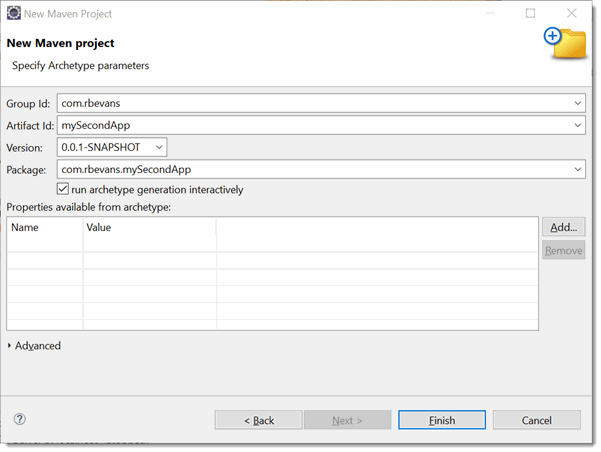This screenshot has width=601, height=452.
Task: Click the Add... property button
Action: tap(563, 227)
